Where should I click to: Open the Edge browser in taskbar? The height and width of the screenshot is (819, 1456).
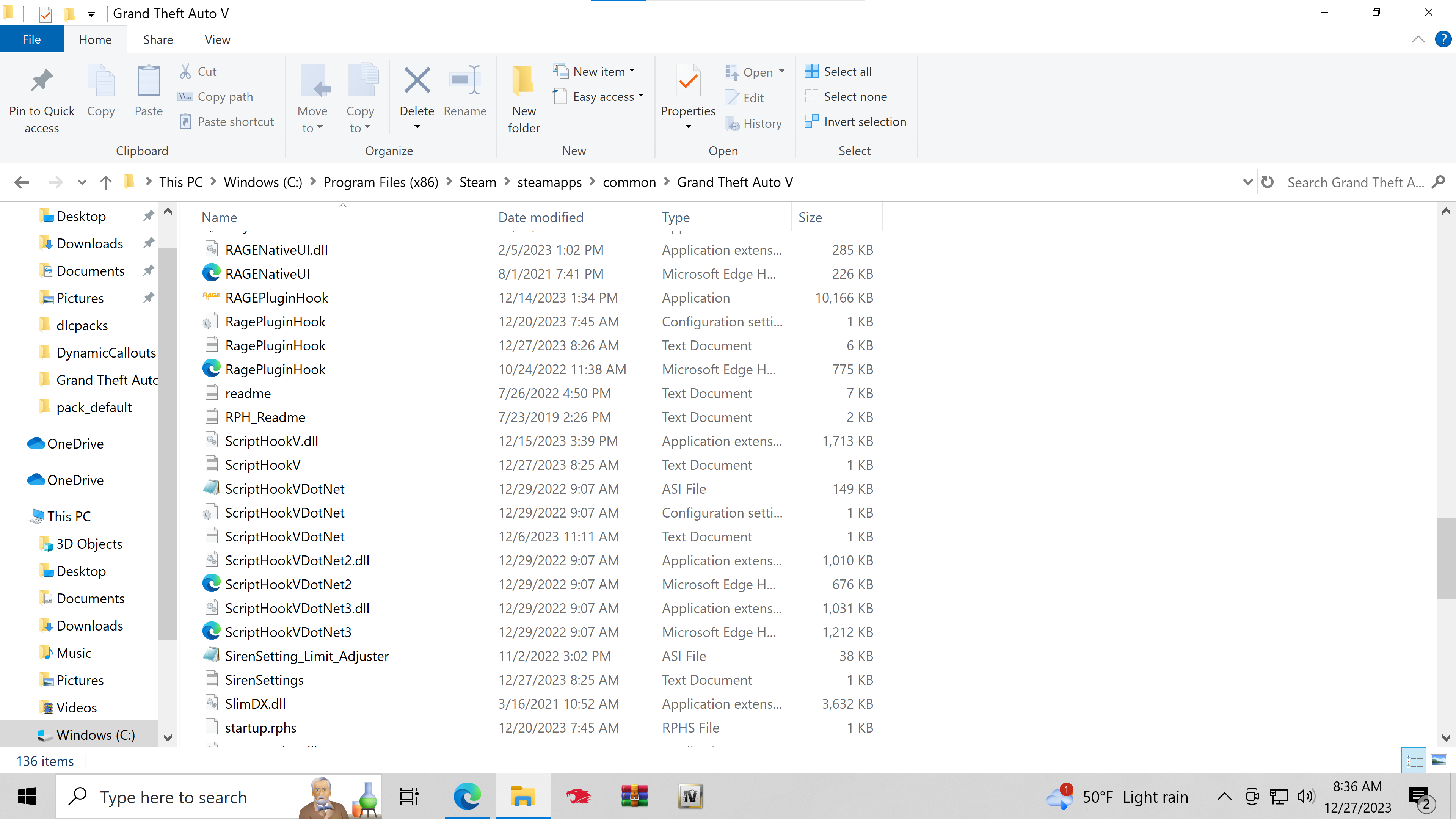tap(467, 797)
